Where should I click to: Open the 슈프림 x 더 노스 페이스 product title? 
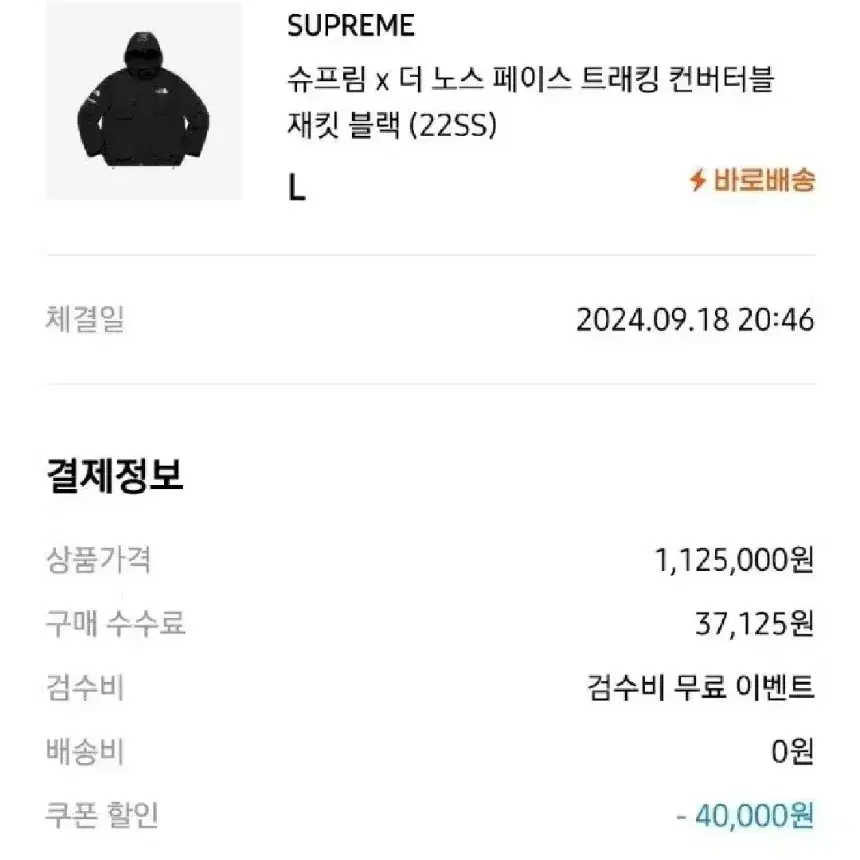(x=530, y=102)
